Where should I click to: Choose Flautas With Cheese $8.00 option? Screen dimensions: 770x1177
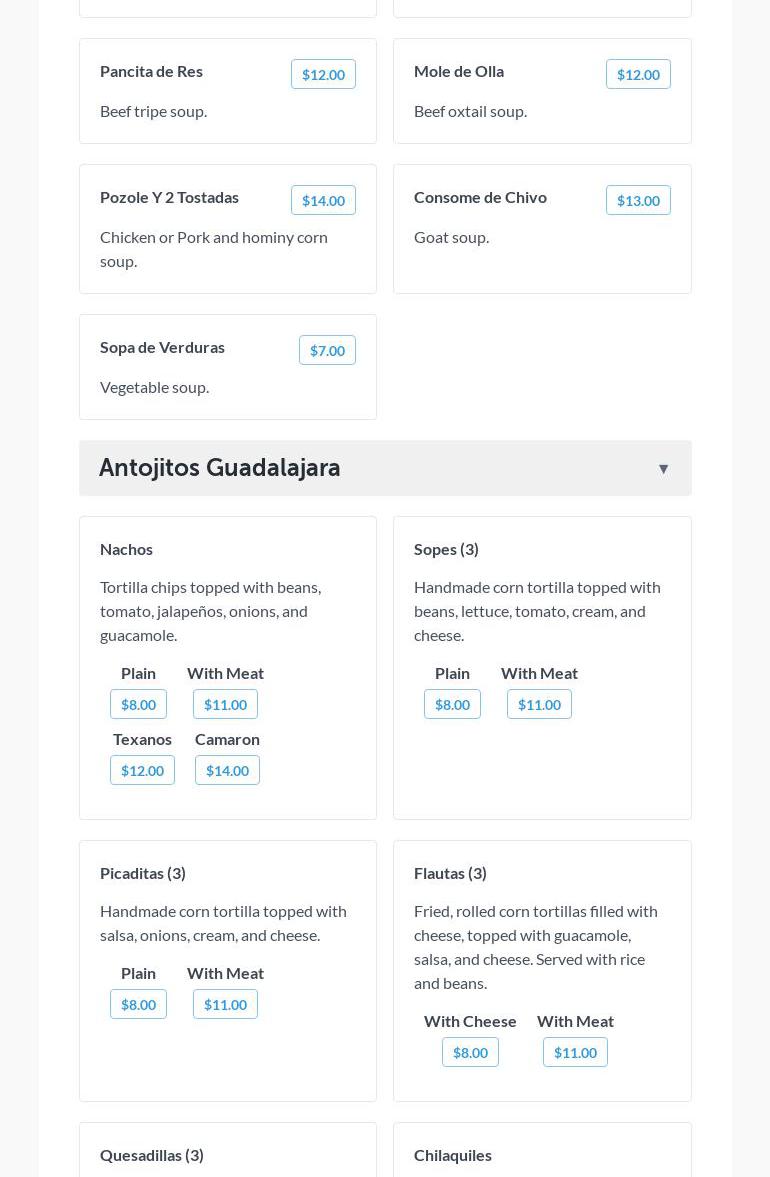[x=470, y=1053]
